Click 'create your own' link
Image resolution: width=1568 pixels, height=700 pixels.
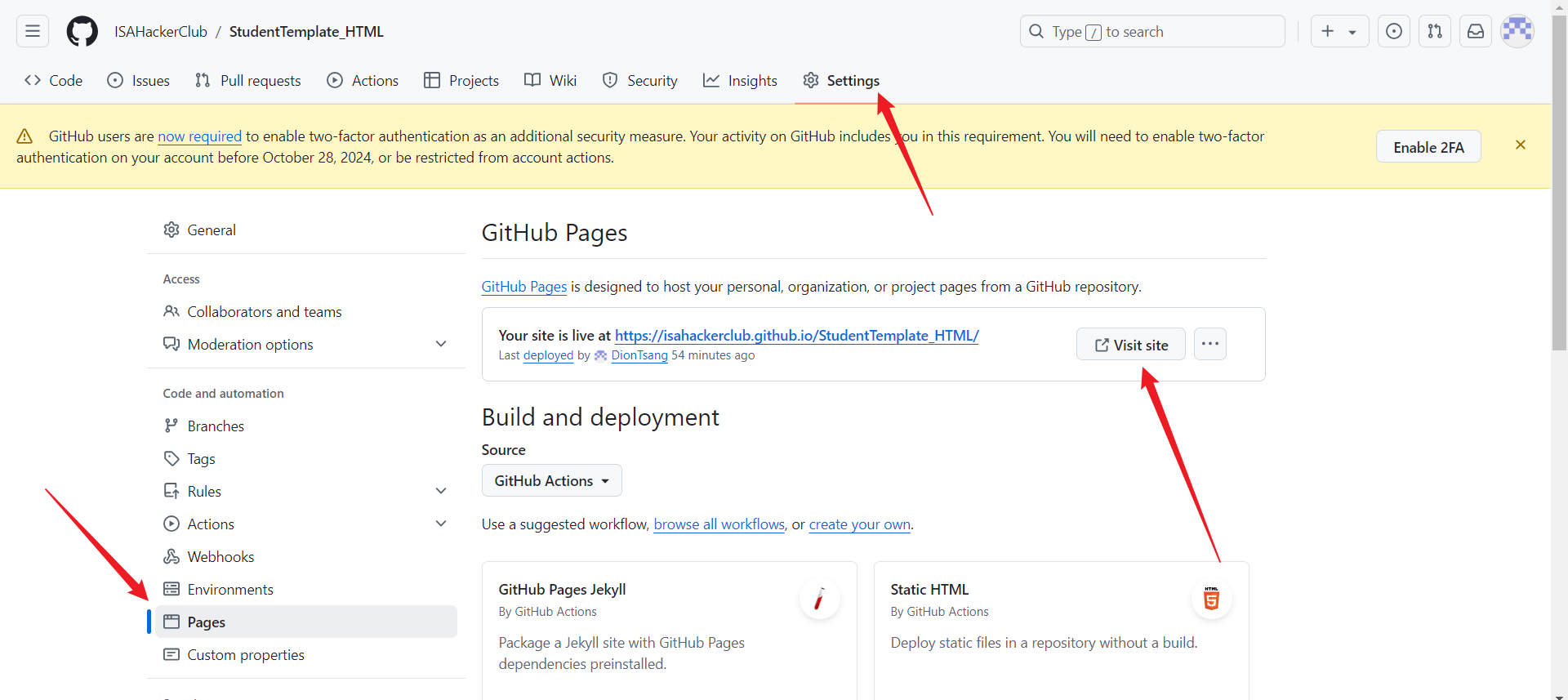pos(859,524)
